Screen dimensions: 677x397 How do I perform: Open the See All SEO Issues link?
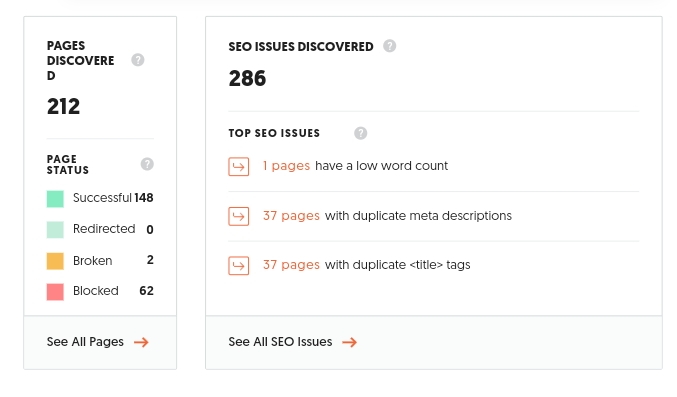click(x=280, y=342)
